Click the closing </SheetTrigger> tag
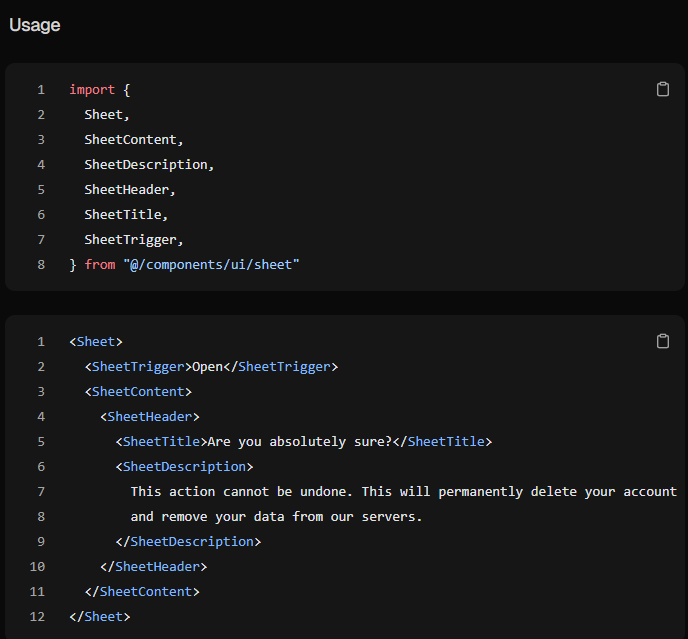The width and height of the screenshot is (688, 639). click(x=281, y=366)
